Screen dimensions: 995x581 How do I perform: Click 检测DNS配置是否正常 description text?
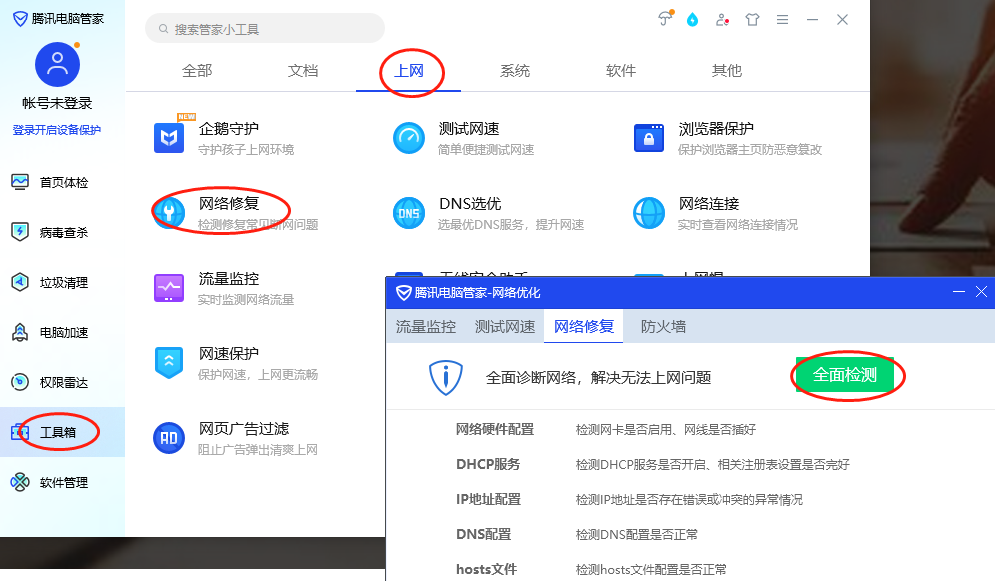(x=636, y=535)
